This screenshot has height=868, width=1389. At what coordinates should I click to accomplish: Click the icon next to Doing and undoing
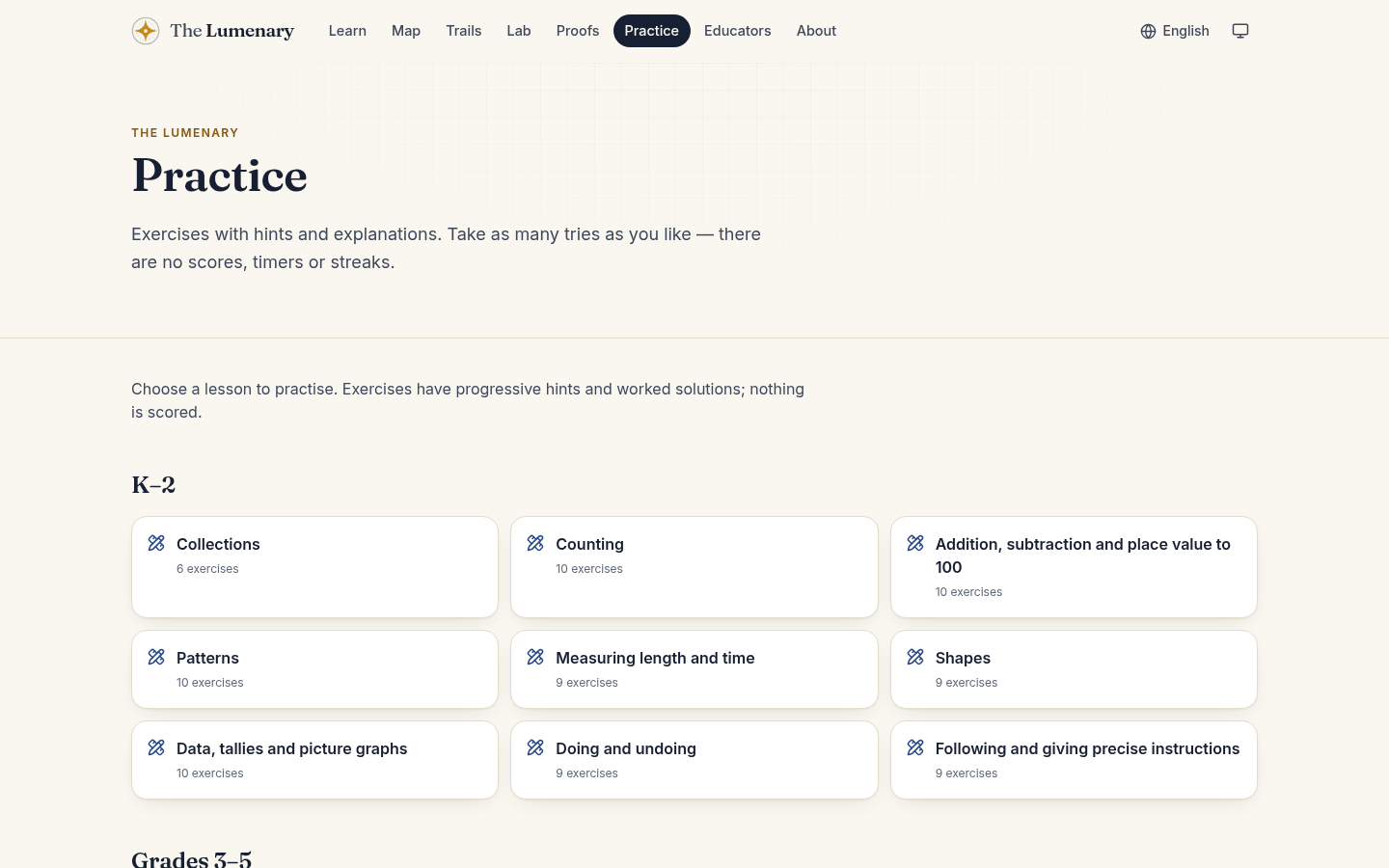coord(535,747)
